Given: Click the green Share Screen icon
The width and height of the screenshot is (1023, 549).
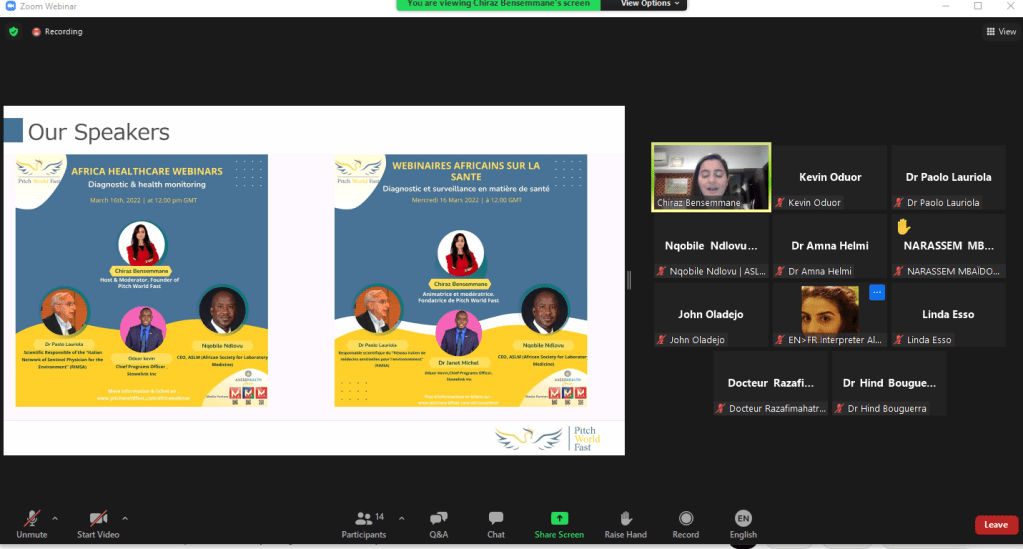Looking at the screenshot, I should pos(559,518).
